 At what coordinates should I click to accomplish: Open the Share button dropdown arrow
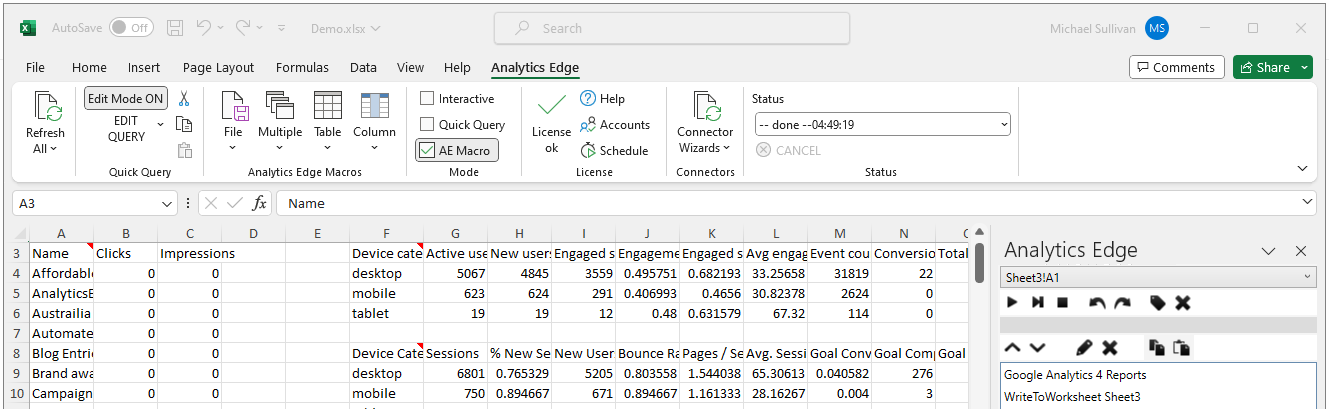coord(1305,67)
